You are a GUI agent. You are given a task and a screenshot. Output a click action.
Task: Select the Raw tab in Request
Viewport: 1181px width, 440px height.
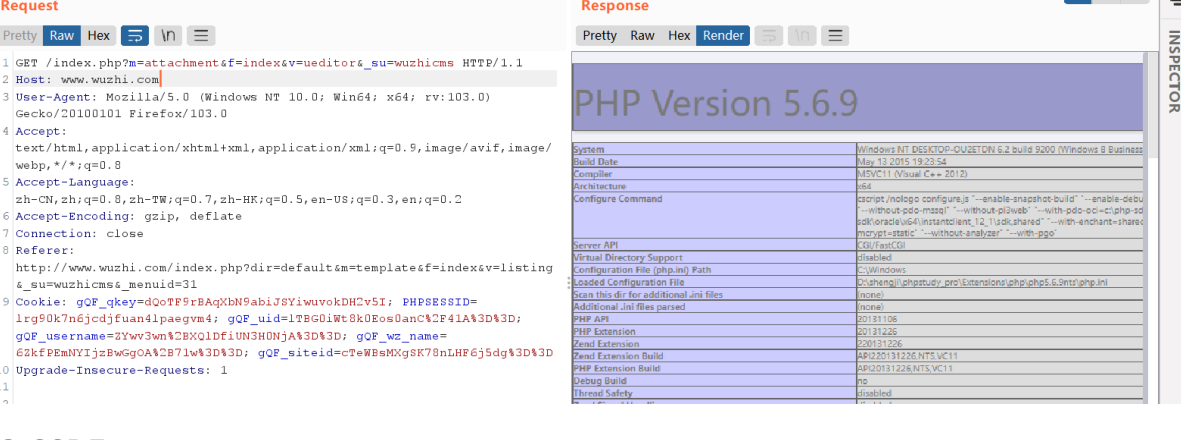point(62,36)
